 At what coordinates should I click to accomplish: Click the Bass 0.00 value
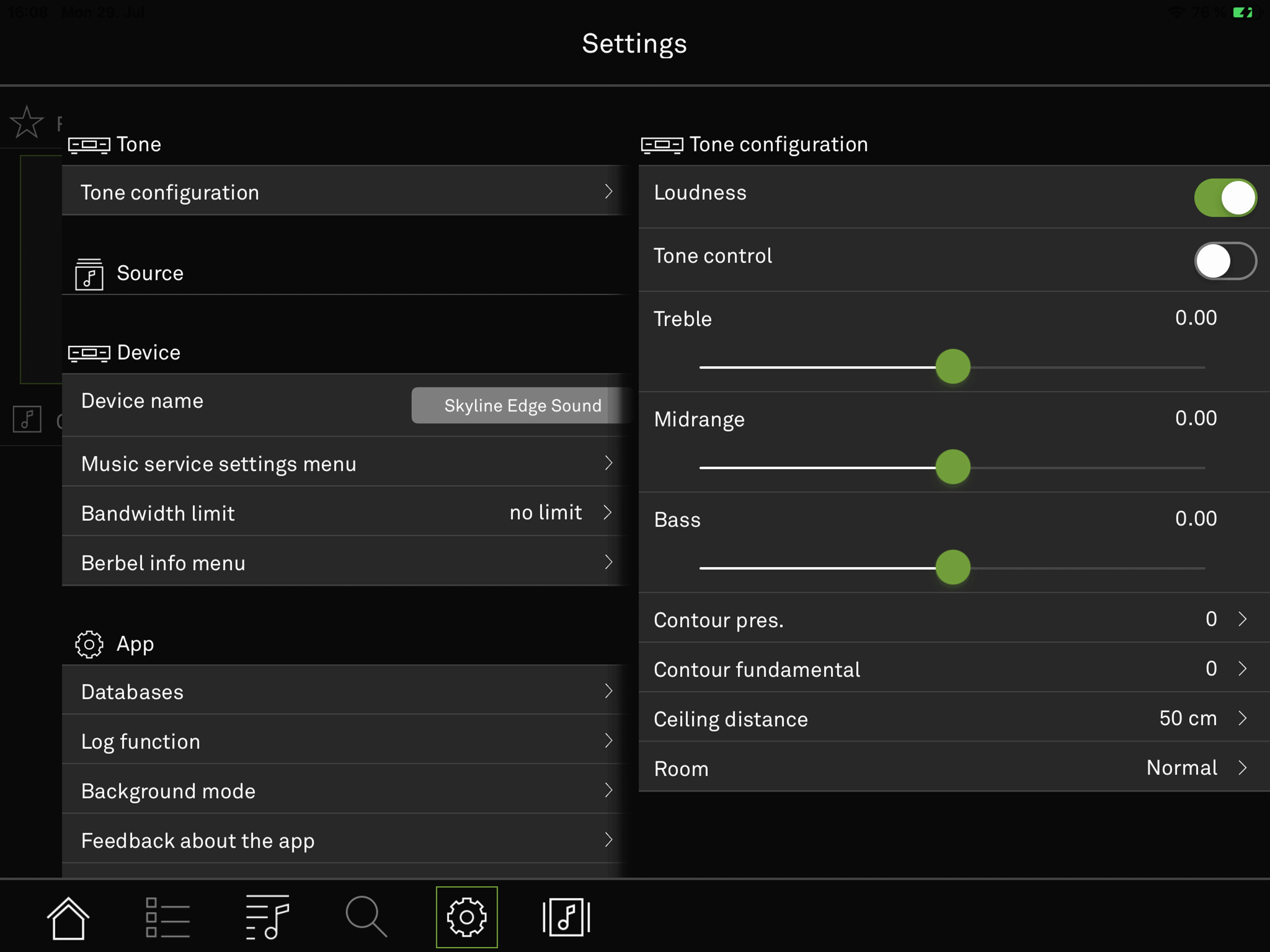point(1196,518)
